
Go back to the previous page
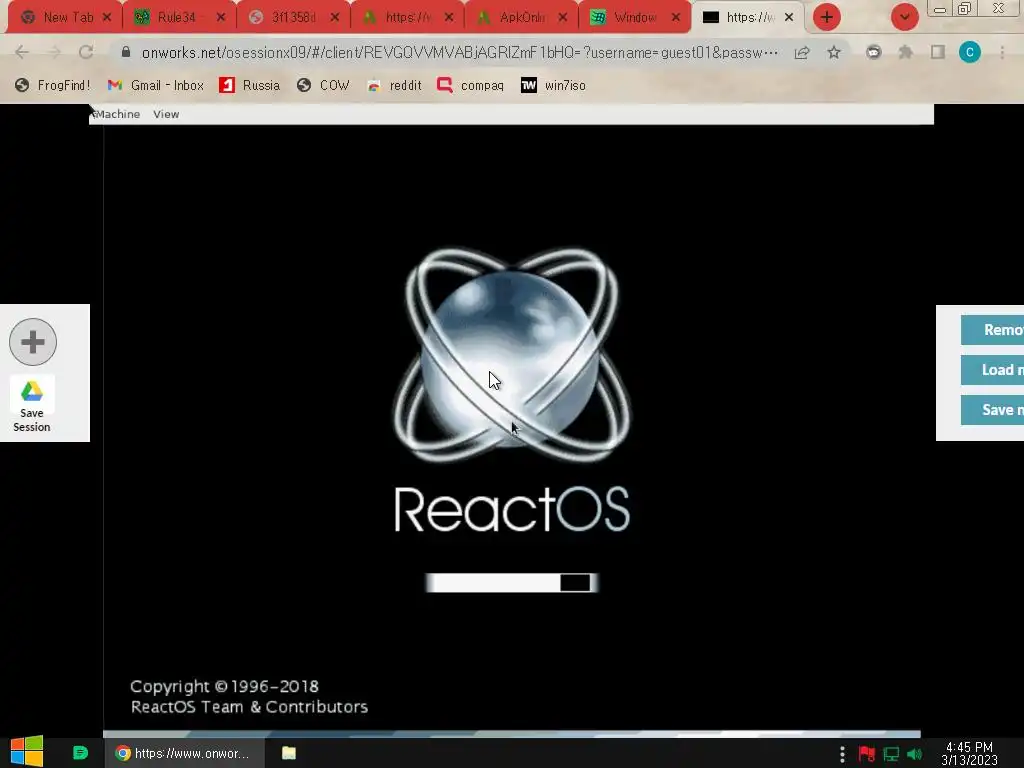[22, 52]
